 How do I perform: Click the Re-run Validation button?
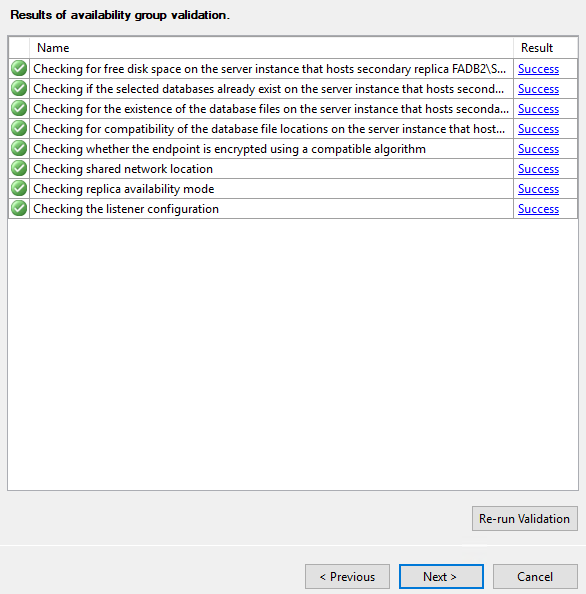click(x=525, y=519)
